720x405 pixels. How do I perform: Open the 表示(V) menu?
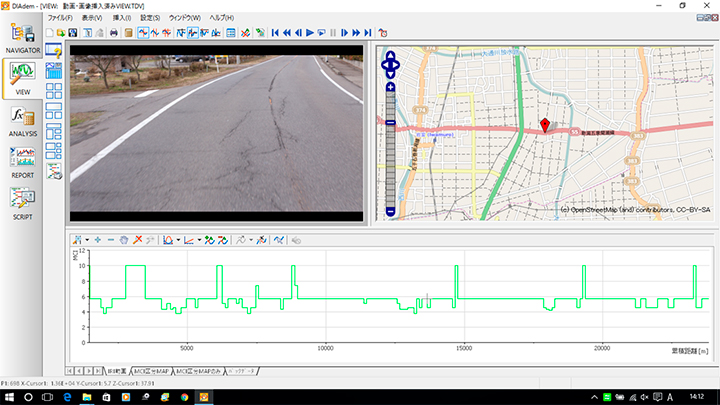click(x=92, y=18)
